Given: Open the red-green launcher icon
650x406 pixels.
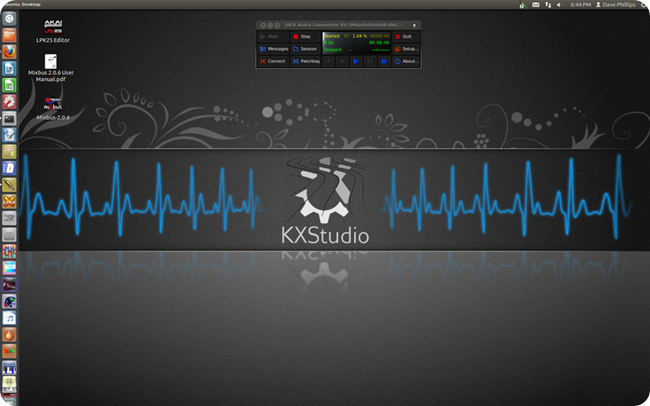Looking at the screenshot, I should tap(9, 351).
